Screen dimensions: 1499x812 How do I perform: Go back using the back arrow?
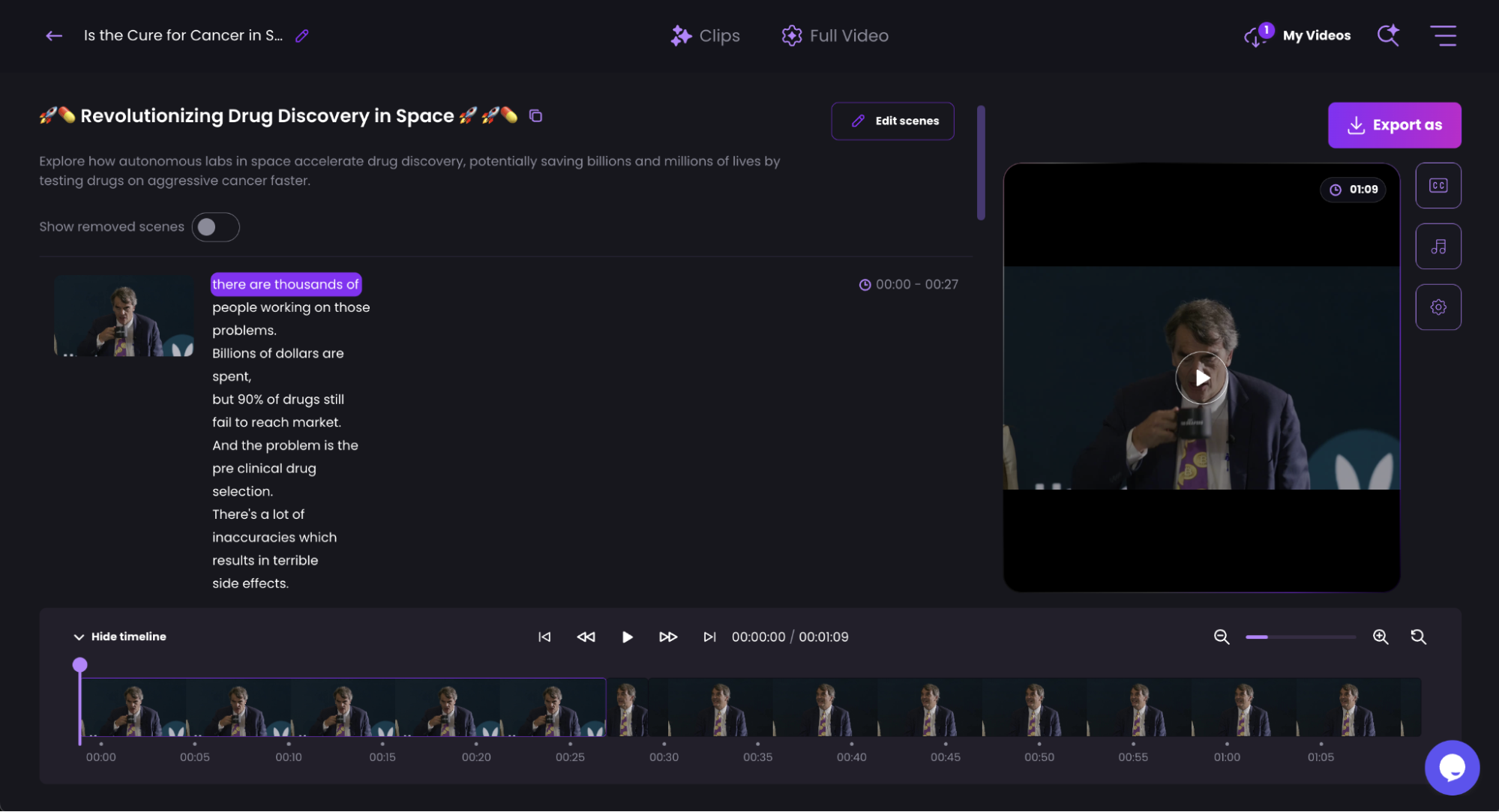pos(53,35)
